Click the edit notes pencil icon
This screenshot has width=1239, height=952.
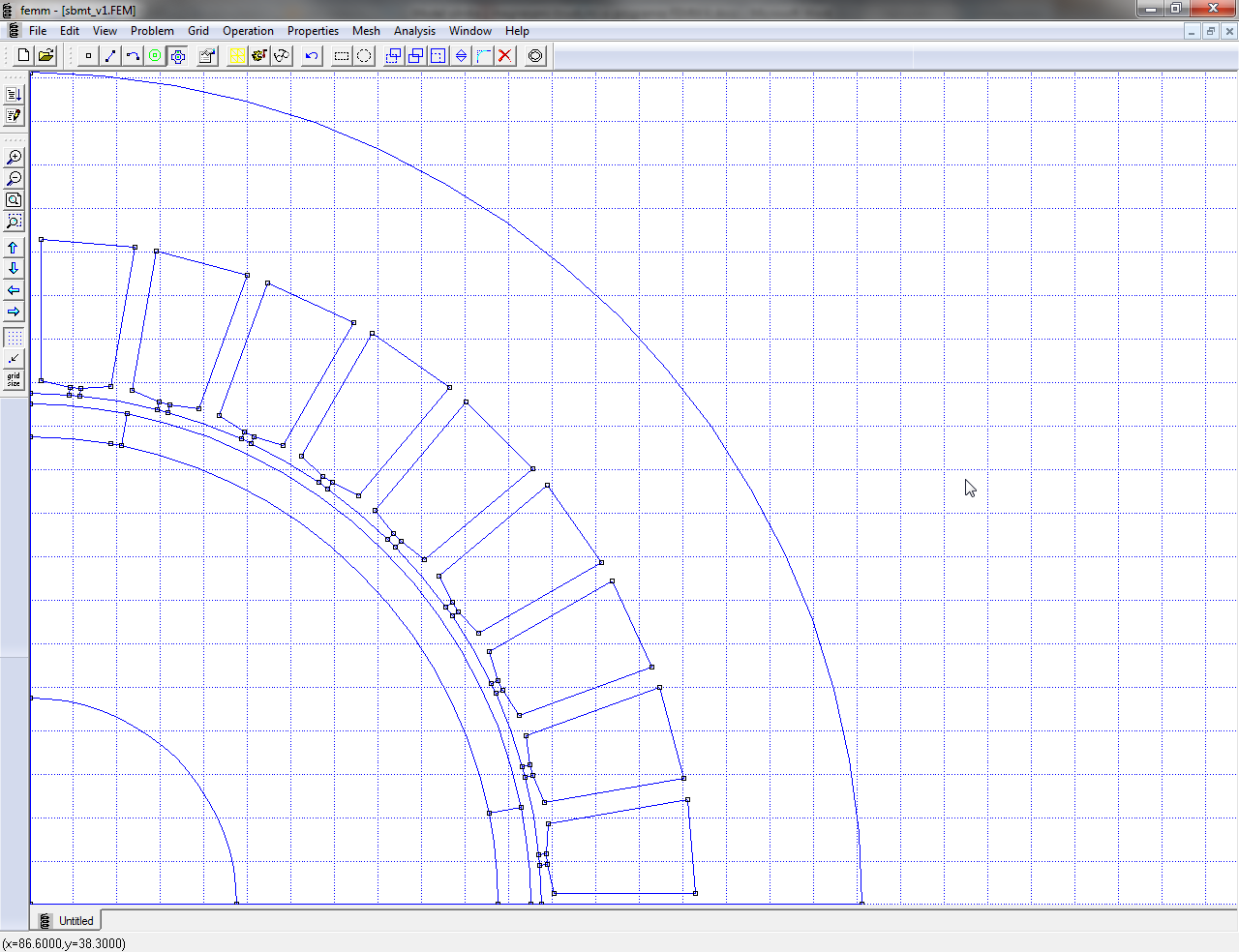click(14, 116)
